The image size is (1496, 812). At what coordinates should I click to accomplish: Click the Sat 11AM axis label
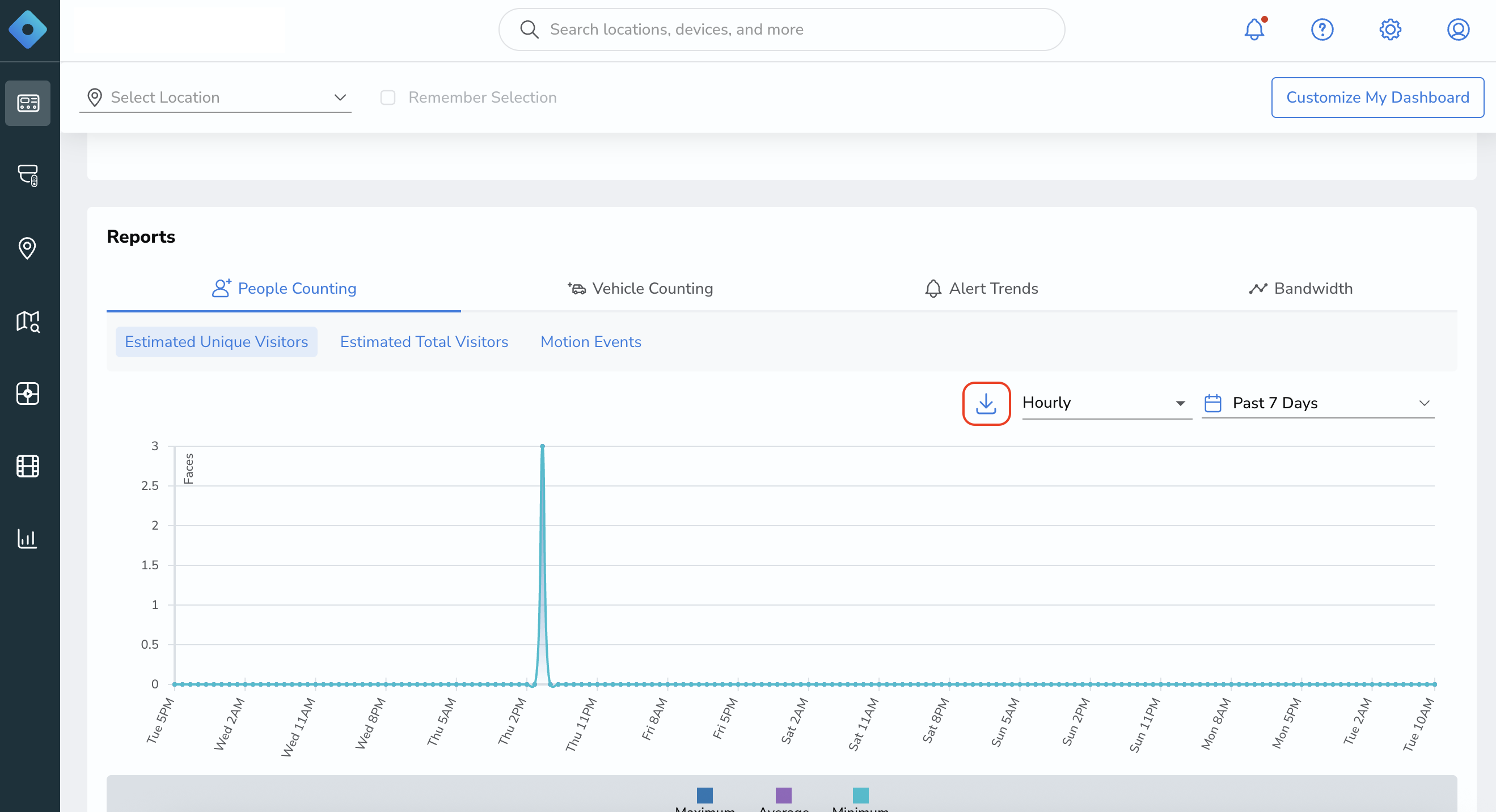point(863,724)
